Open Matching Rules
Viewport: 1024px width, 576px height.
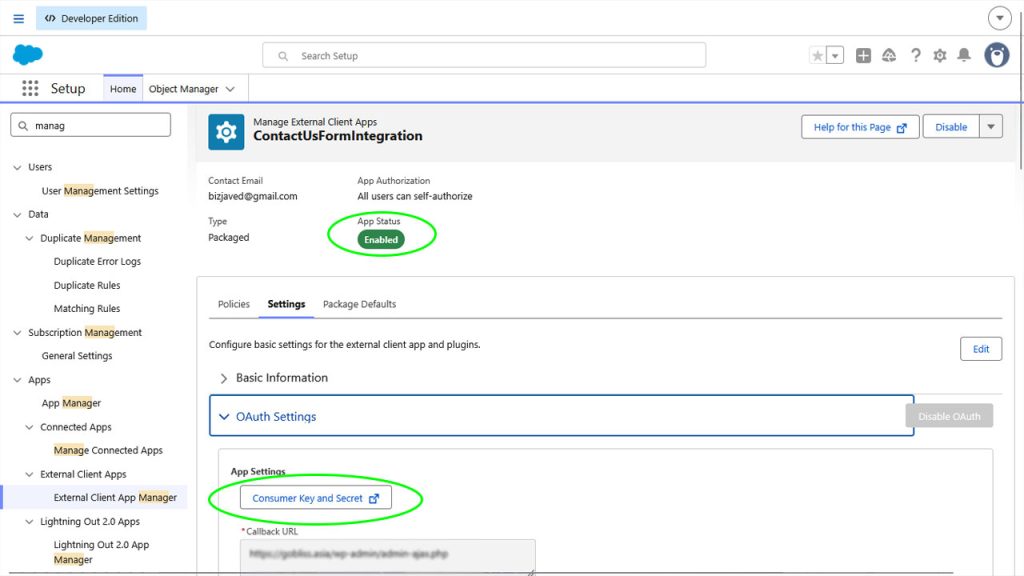point(87,308)
